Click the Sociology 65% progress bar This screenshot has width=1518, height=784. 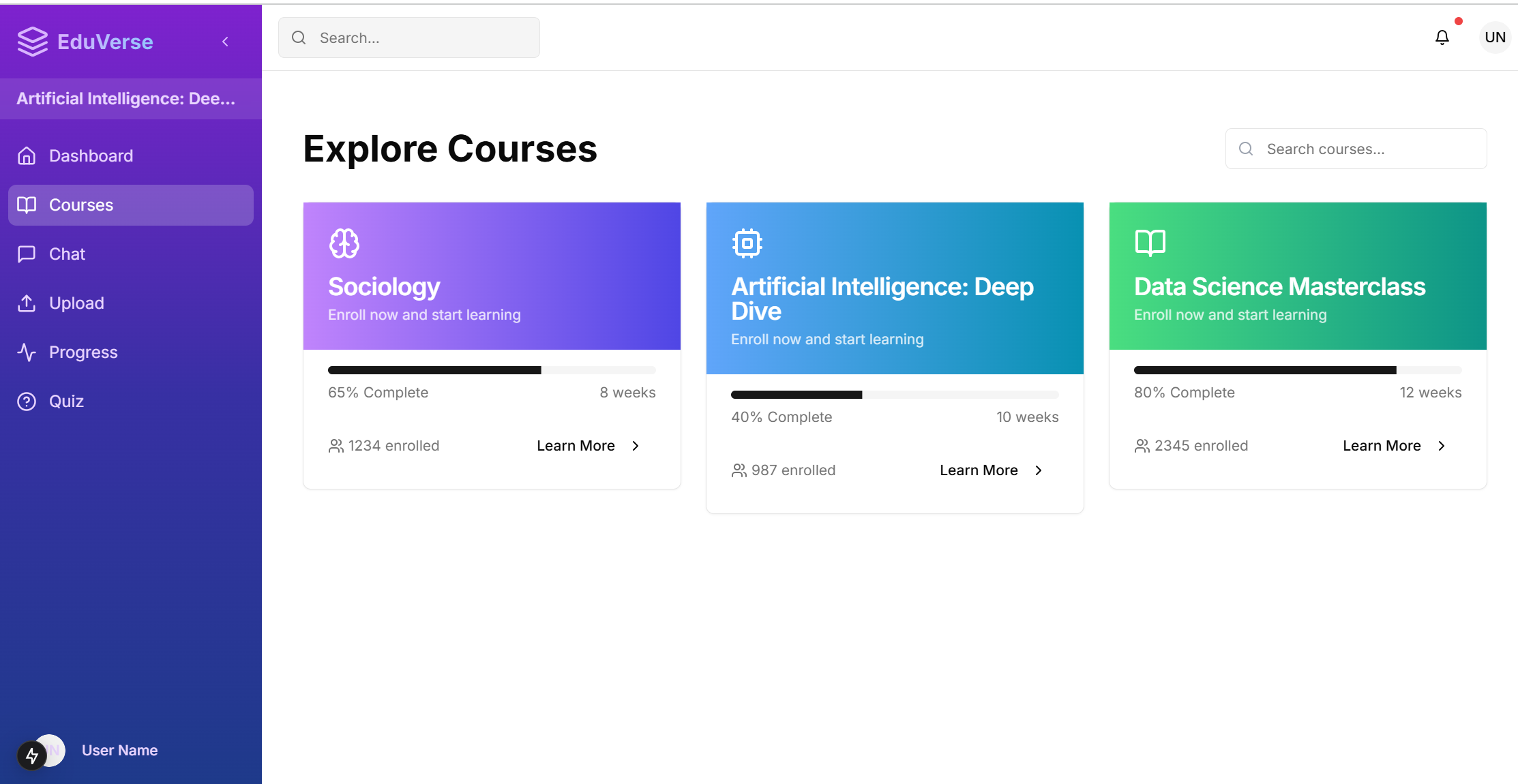pos(491,370)
